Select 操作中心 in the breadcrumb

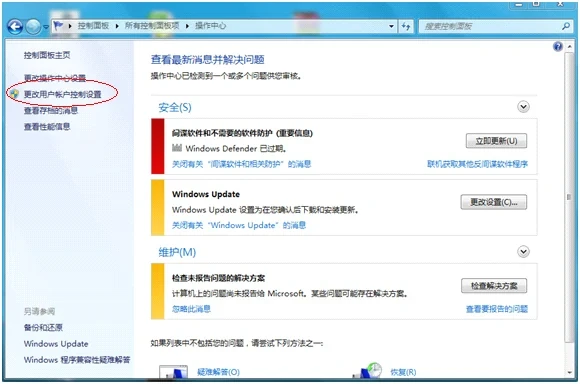[x=210, y=26]
